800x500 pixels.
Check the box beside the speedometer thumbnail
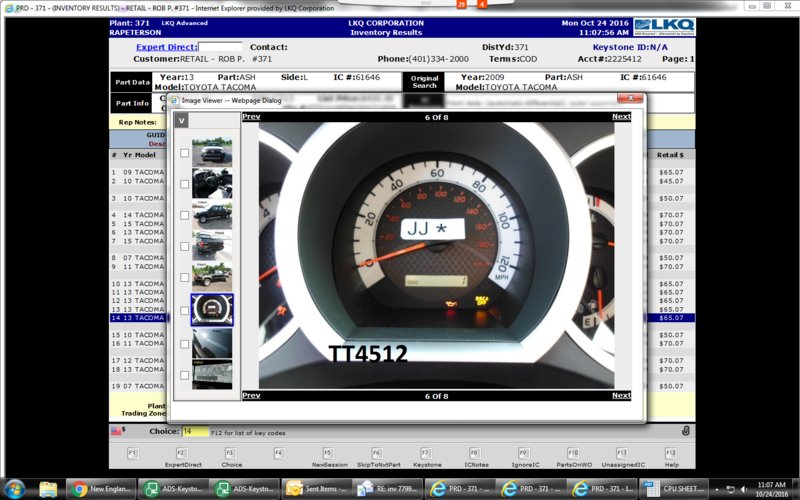point(184,310)
